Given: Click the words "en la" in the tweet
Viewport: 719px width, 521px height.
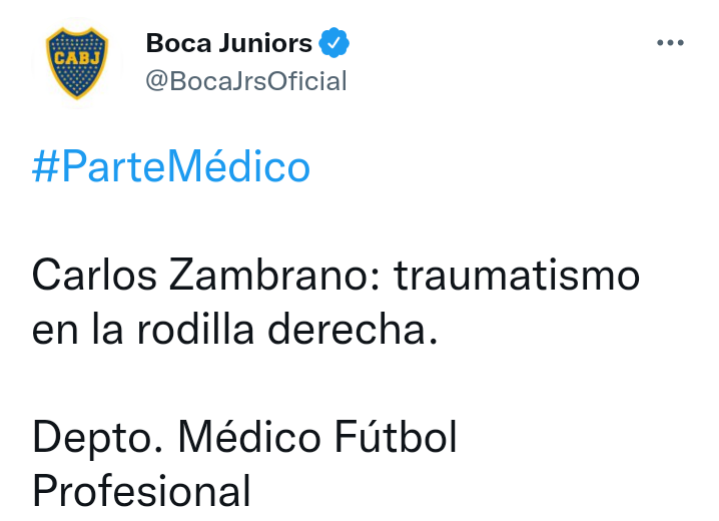Looking at the screenshot, I should pos(77,329).
